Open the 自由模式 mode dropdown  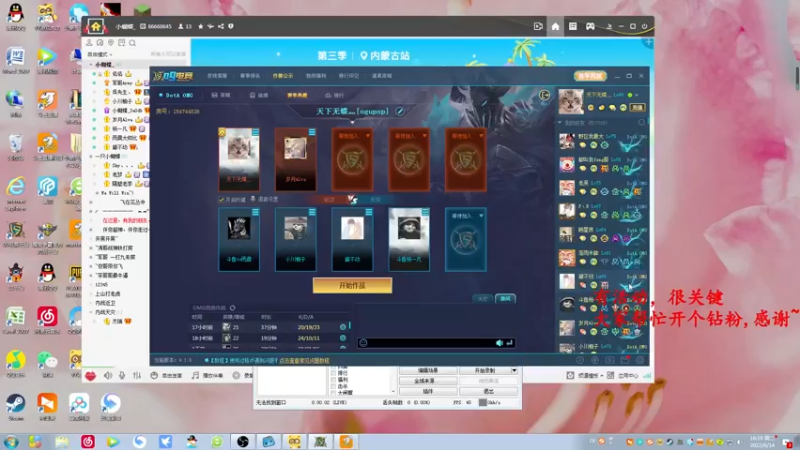[99, 54]
